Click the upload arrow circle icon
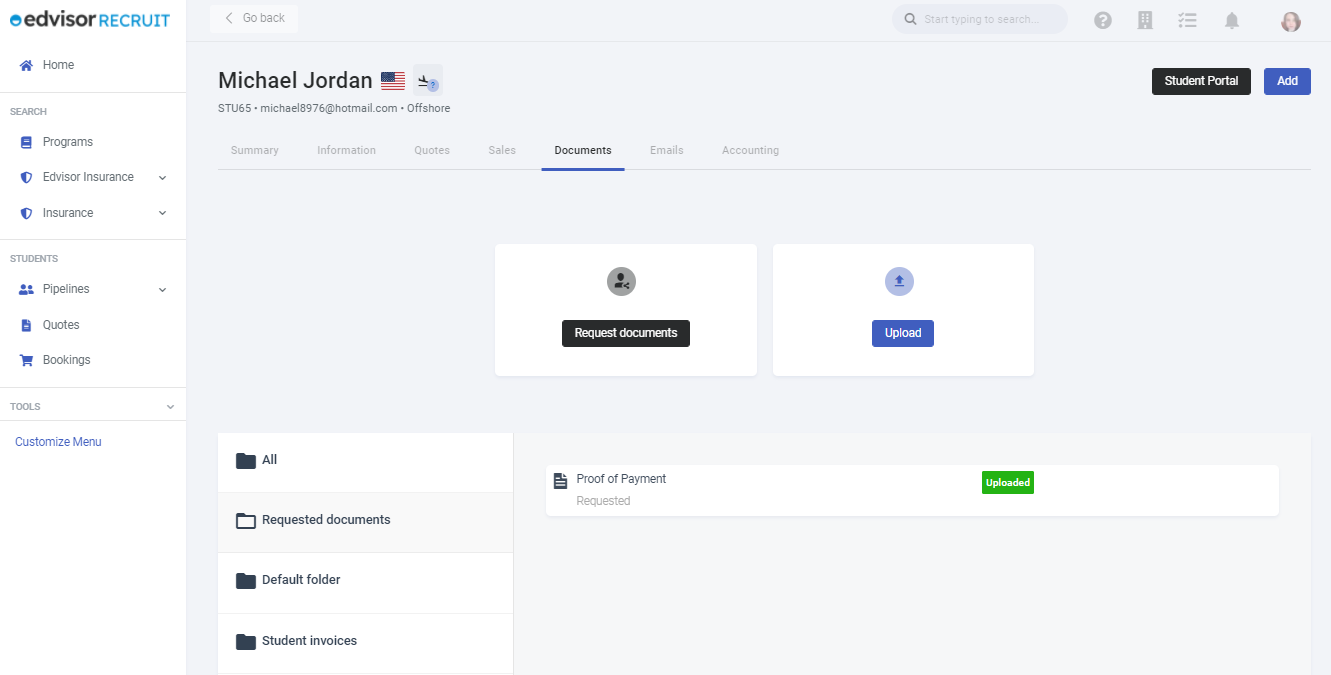Viewport: 1331px width, 675px height. click(899, 282)
